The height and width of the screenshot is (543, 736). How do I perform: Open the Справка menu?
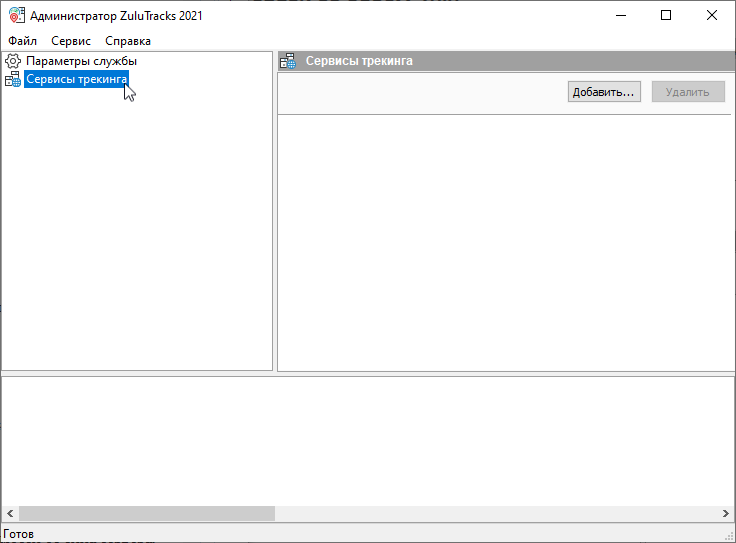tap(128, 41)
